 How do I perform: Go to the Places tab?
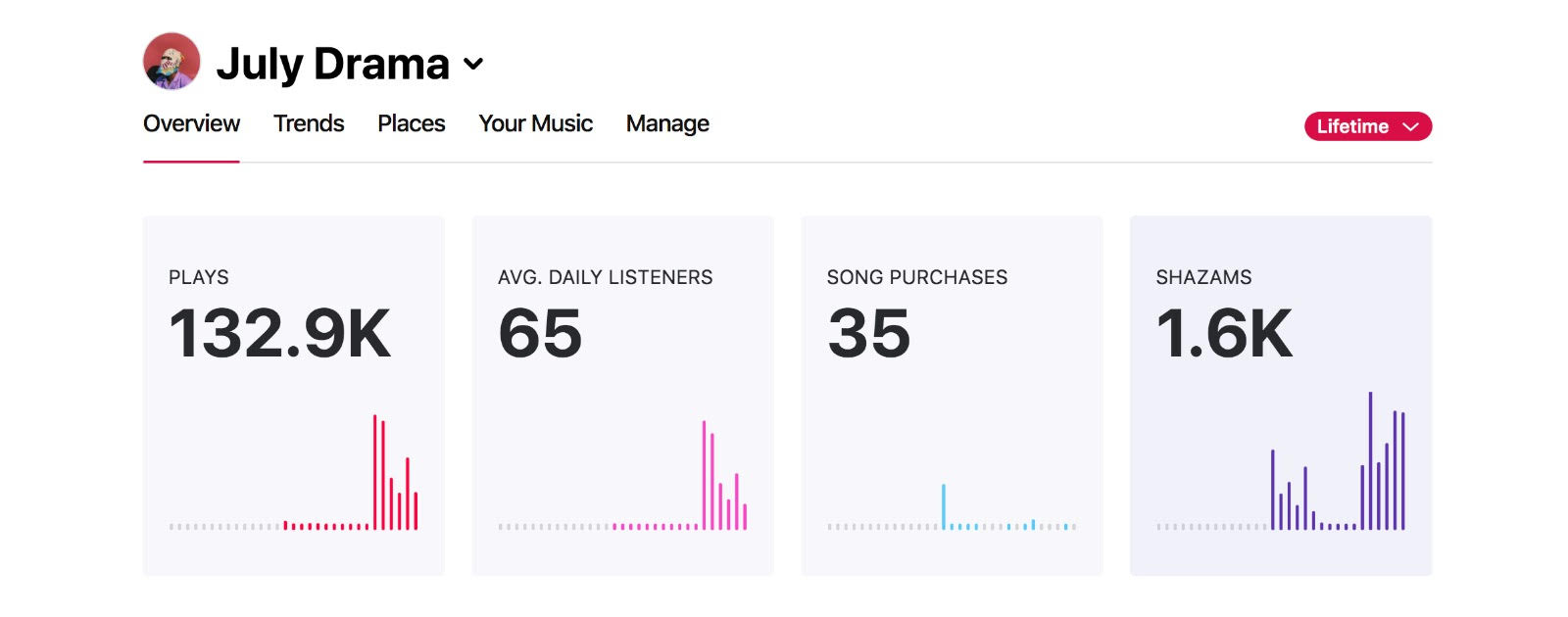[412, 123]
